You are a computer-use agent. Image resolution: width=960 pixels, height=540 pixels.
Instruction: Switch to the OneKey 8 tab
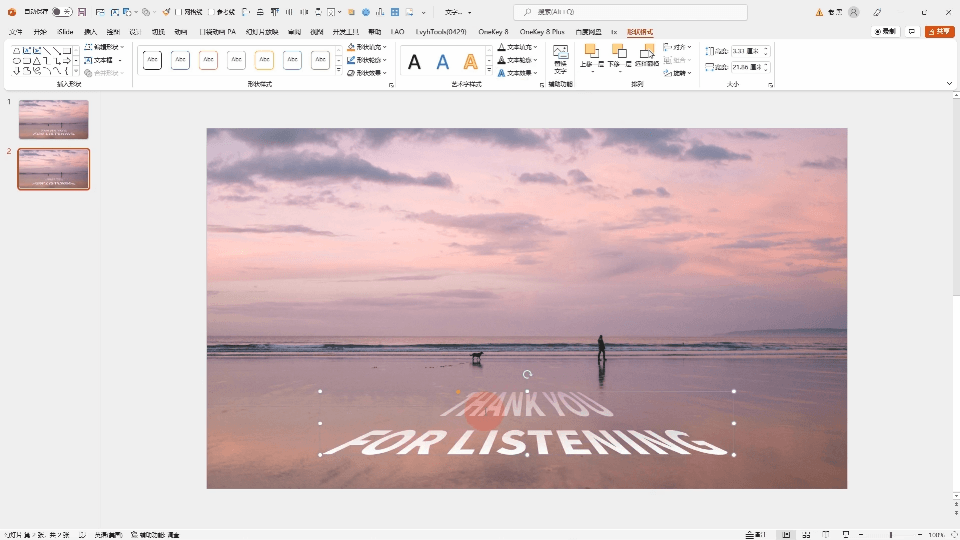(493, 32)
